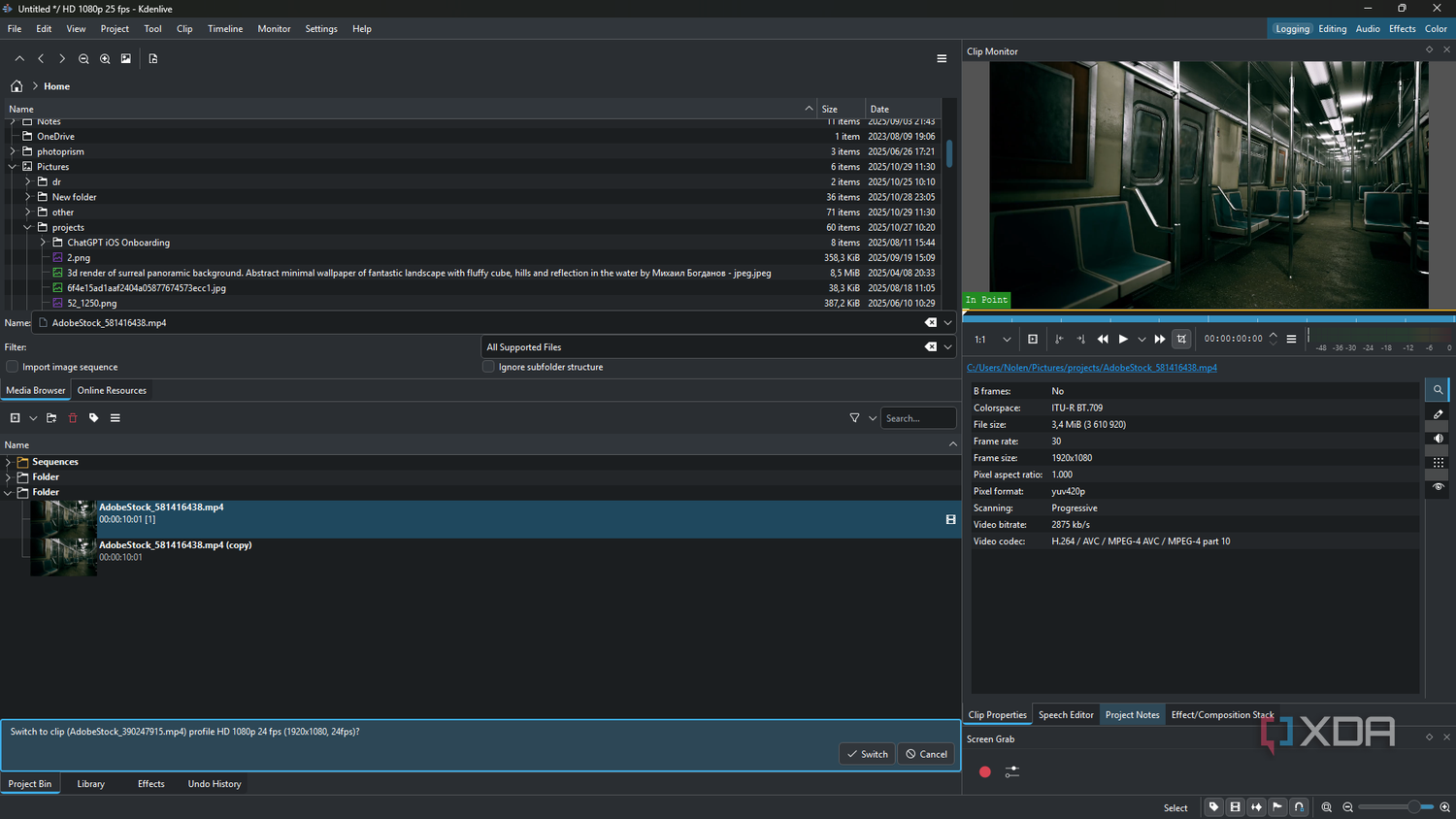Click the fast forward button in Clip Monitor

pyautogui.click(x=1160, y=340)
